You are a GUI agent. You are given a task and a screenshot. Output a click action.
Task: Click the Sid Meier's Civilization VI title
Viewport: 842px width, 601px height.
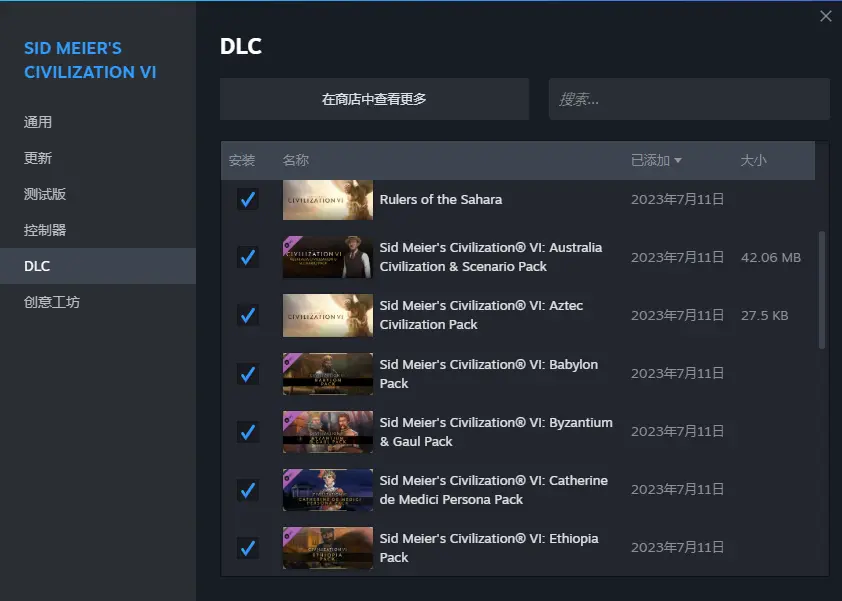(90, 60)
